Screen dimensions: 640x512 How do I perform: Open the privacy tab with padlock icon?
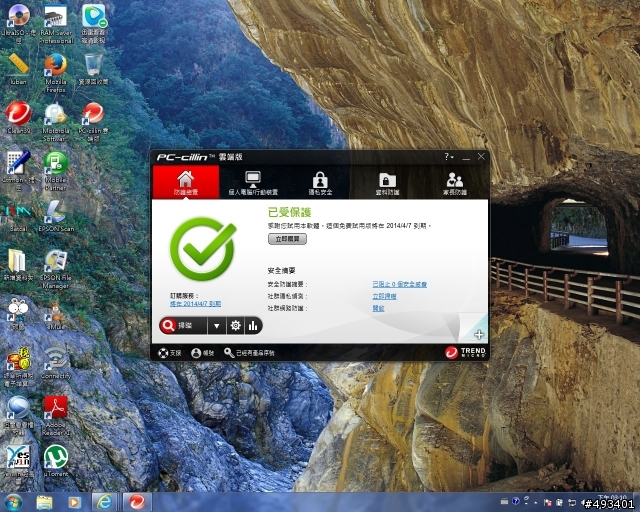tap(320, 183)
